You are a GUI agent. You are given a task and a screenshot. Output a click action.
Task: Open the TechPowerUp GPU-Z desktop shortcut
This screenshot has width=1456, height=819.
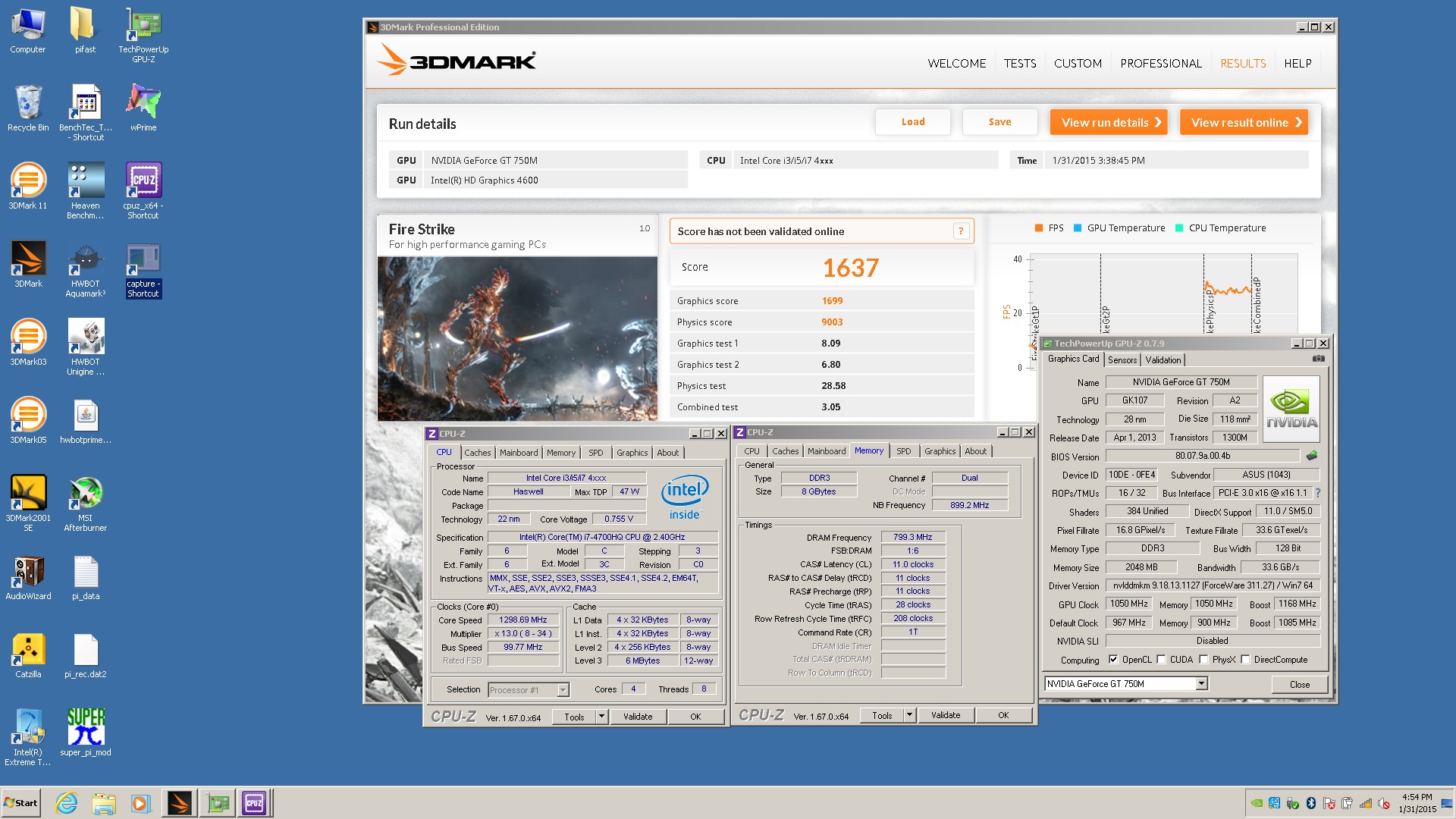[143, 33]
